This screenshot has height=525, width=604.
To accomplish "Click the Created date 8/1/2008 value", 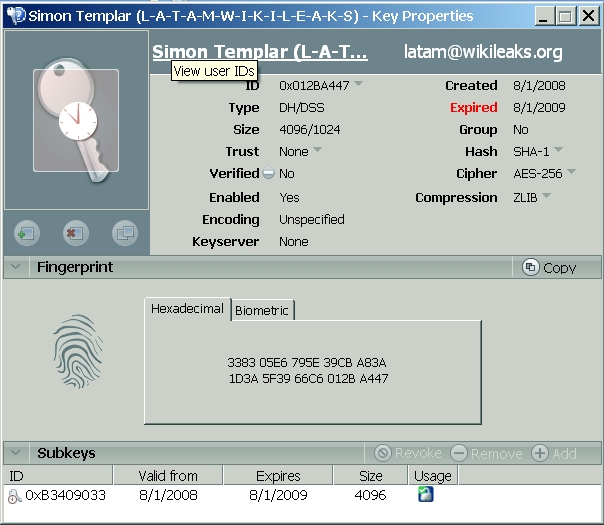I will coord(539,86).
